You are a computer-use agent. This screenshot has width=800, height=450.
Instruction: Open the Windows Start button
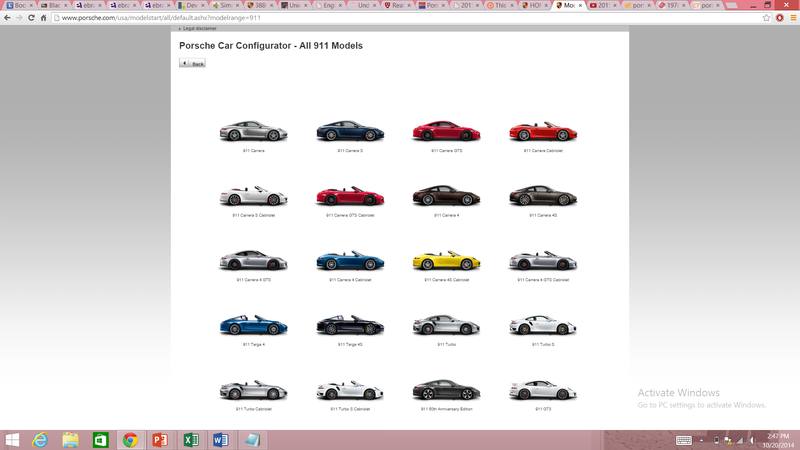(12, 440)
